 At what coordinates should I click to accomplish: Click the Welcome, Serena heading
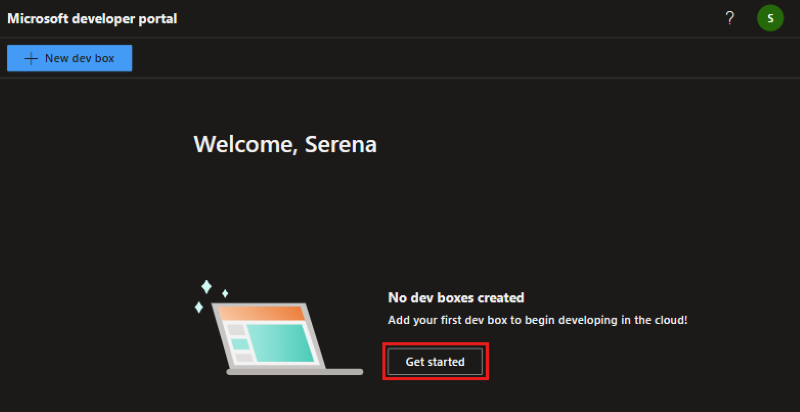(x=285, y=144)
